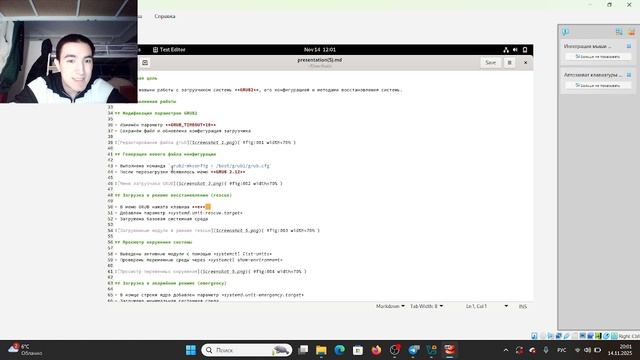Click the screenshot_1.png link on line 39
640x360 pixels.
point(213,143)
